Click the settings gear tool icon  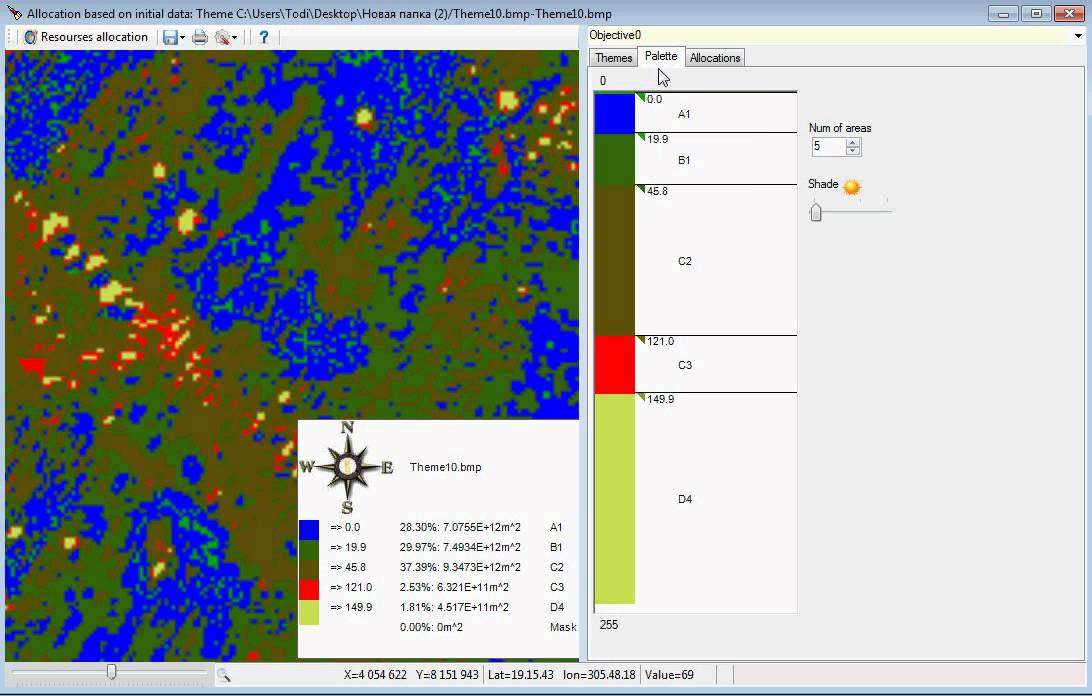pyautogui.click(x=222, y=38)
